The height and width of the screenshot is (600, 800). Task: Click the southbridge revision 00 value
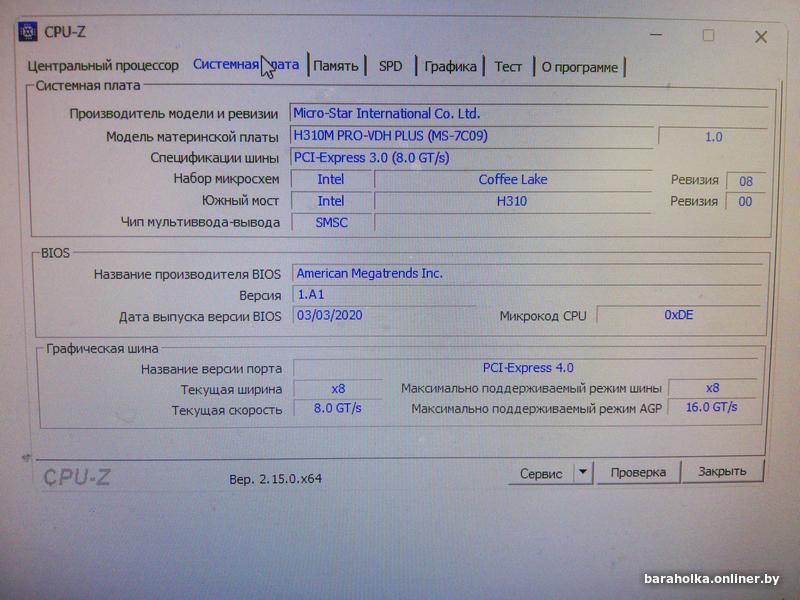(x=745, y=202)
